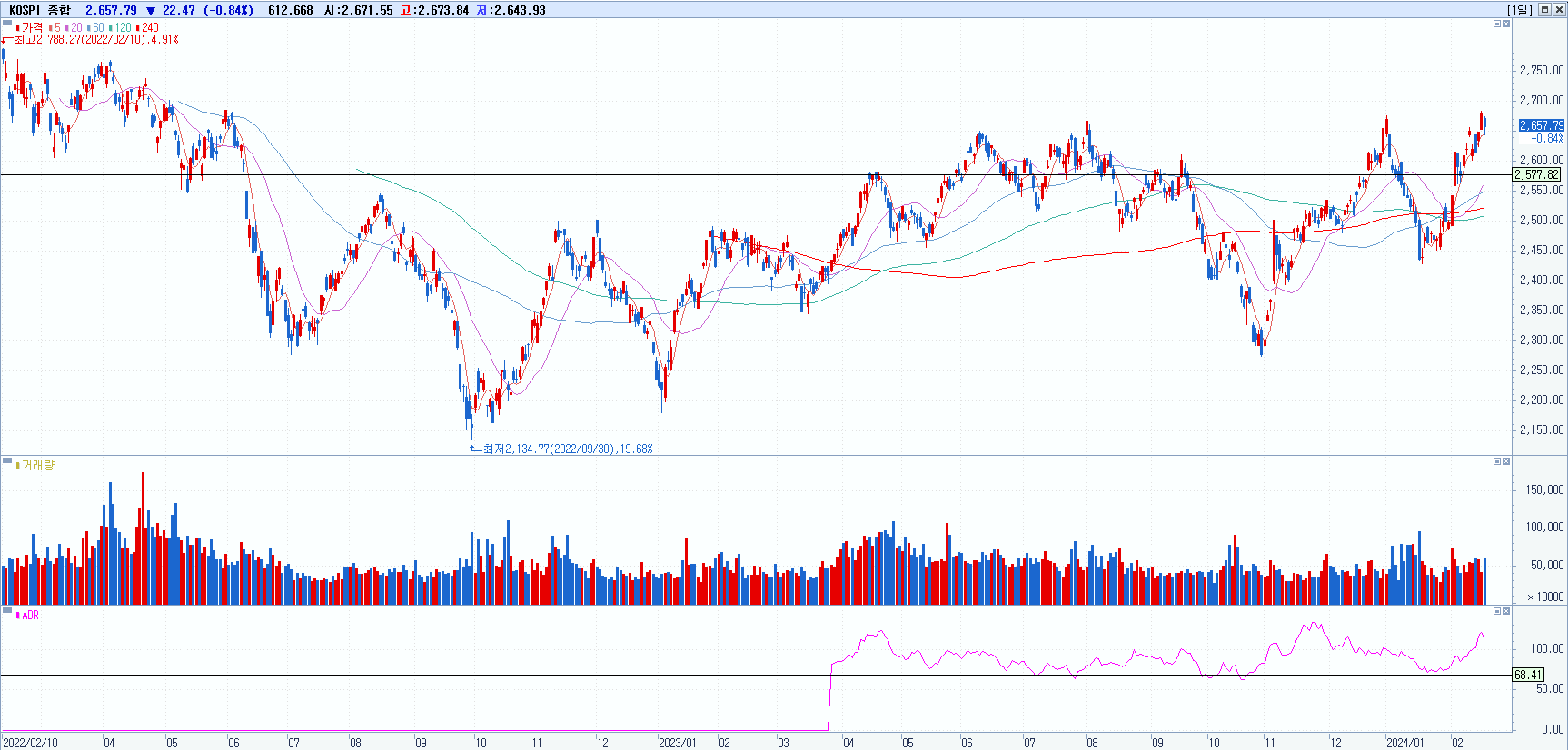Select the ADR indicator legend label
The image size is (1568, 750).
pyautogui.click(x=28, y=616)
